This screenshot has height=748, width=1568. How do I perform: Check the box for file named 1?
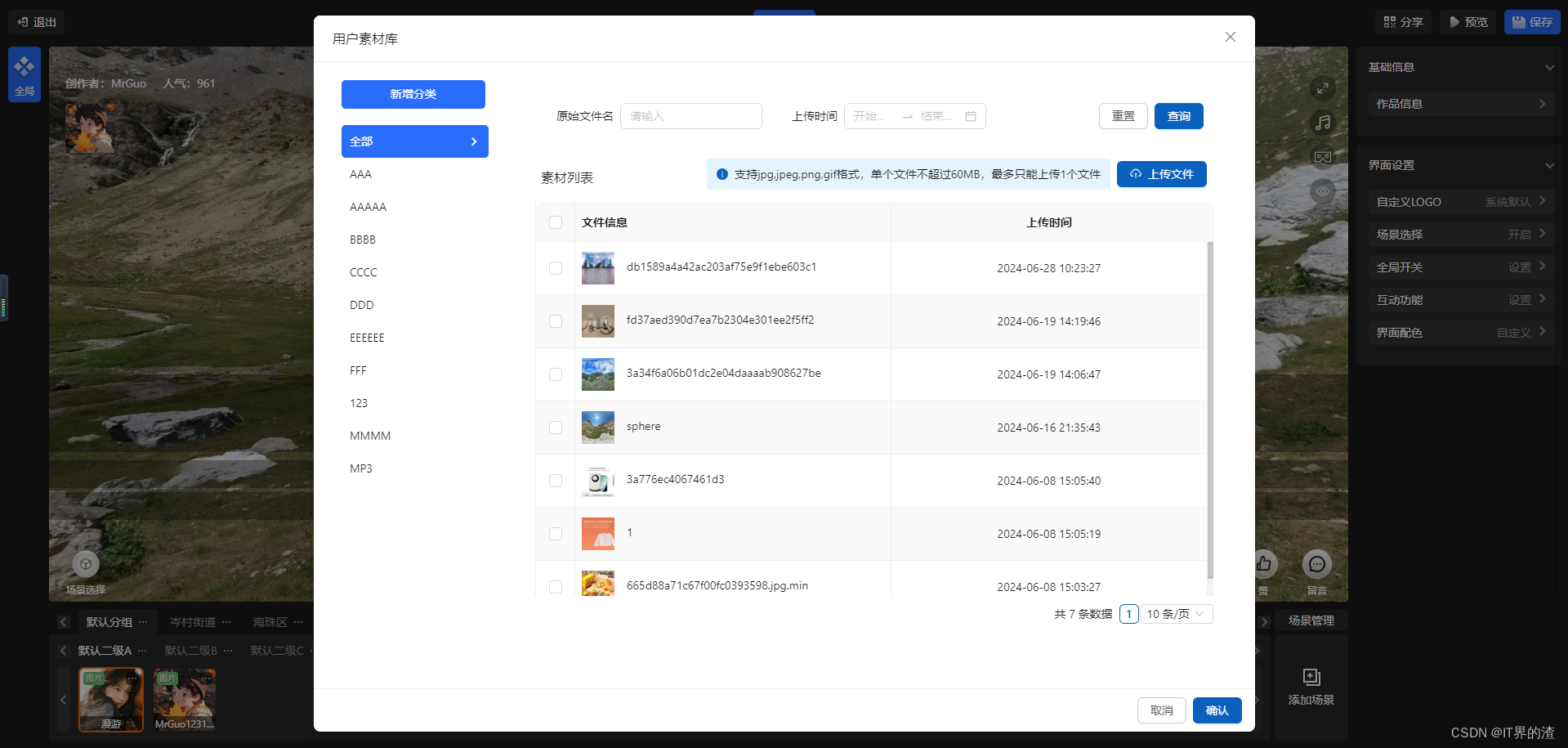(556, 534)
